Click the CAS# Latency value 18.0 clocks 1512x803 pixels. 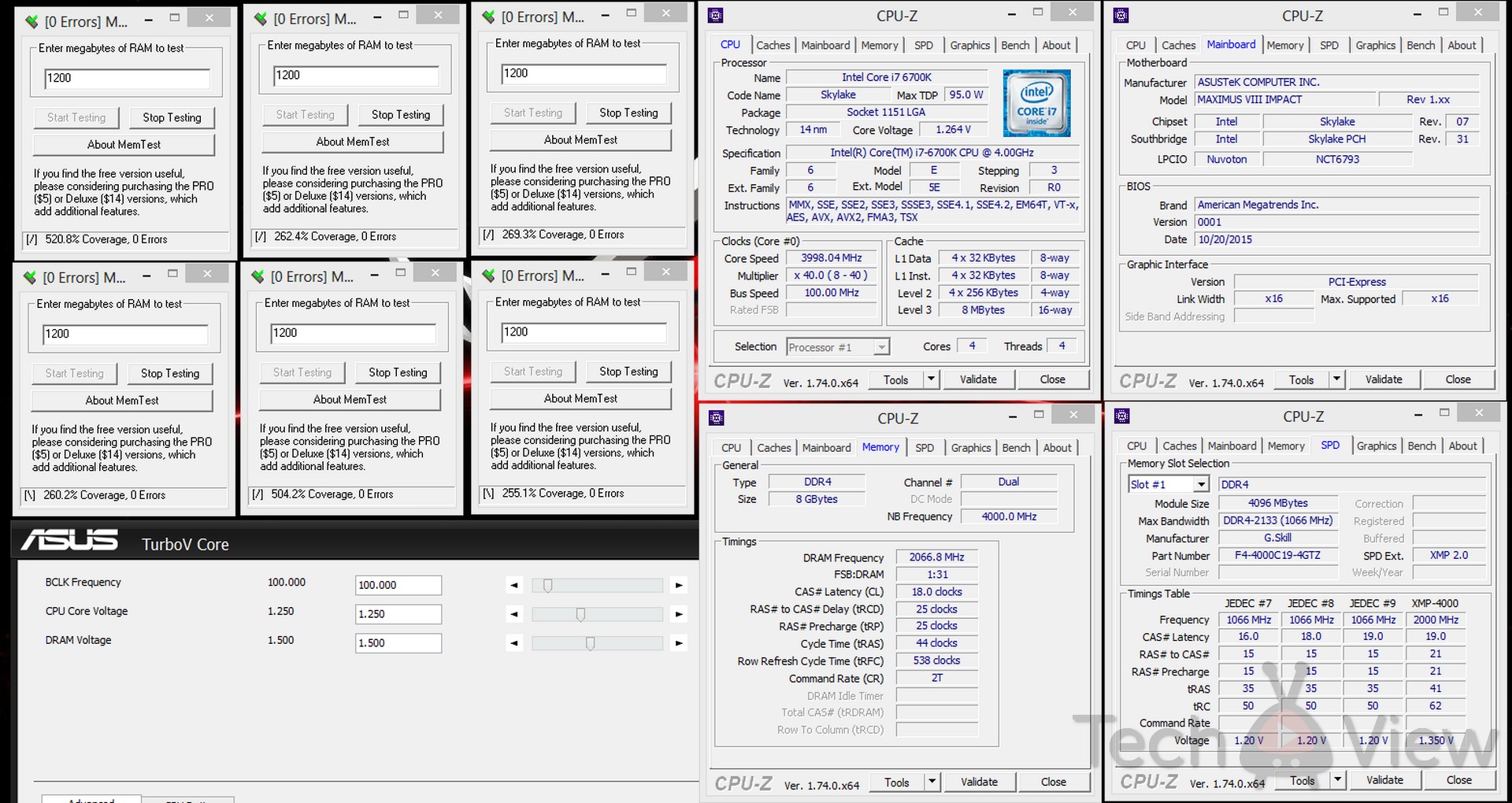[x=936, y=592]
